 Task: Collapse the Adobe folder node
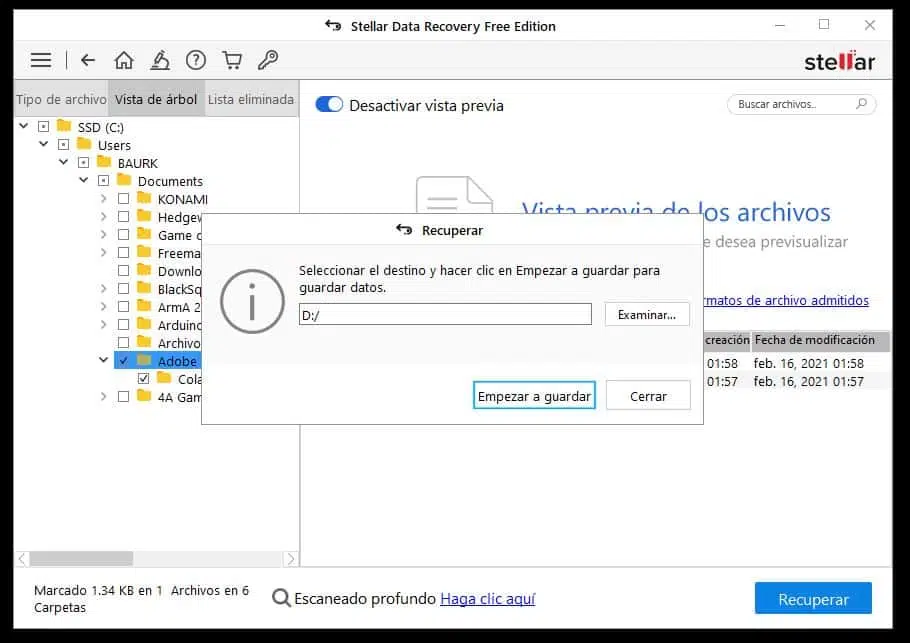103,360
